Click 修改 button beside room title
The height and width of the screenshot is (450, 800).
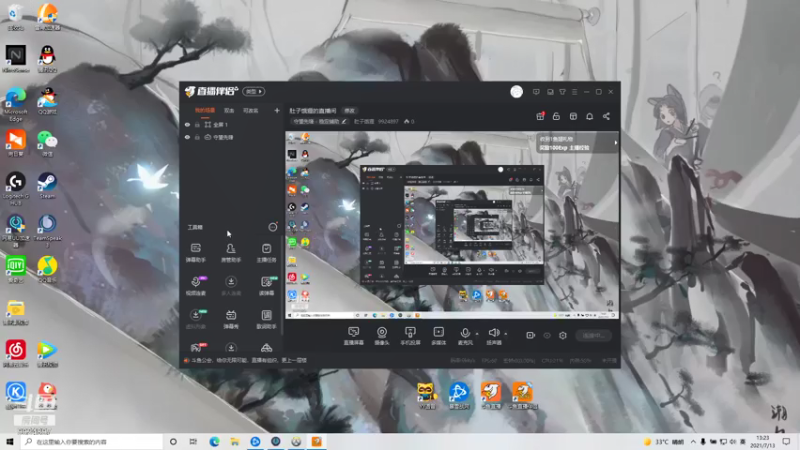pyautogui.click(x=349, y=111)
